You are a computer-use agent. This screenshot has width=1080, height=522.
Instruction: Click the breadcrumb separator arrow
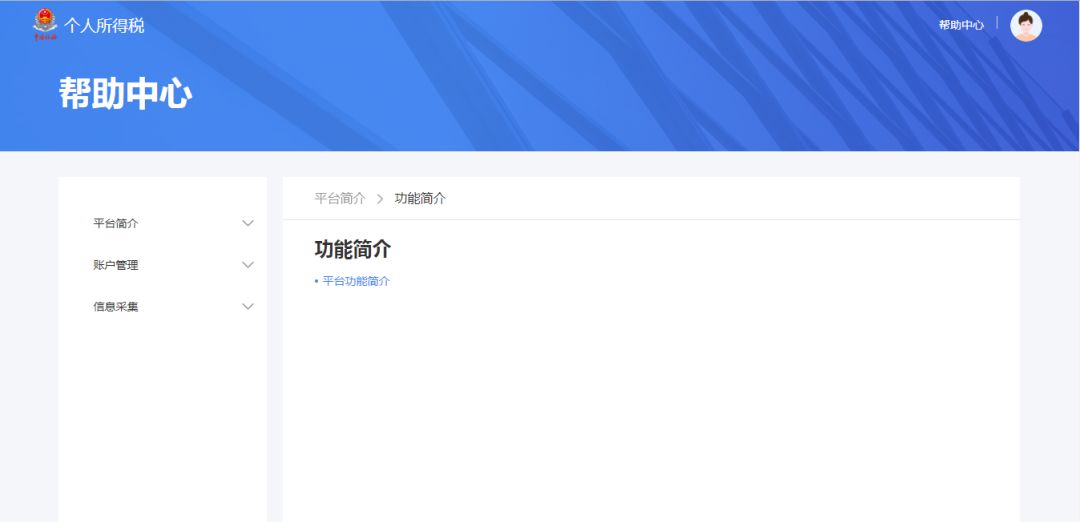(x=380, y=199)
